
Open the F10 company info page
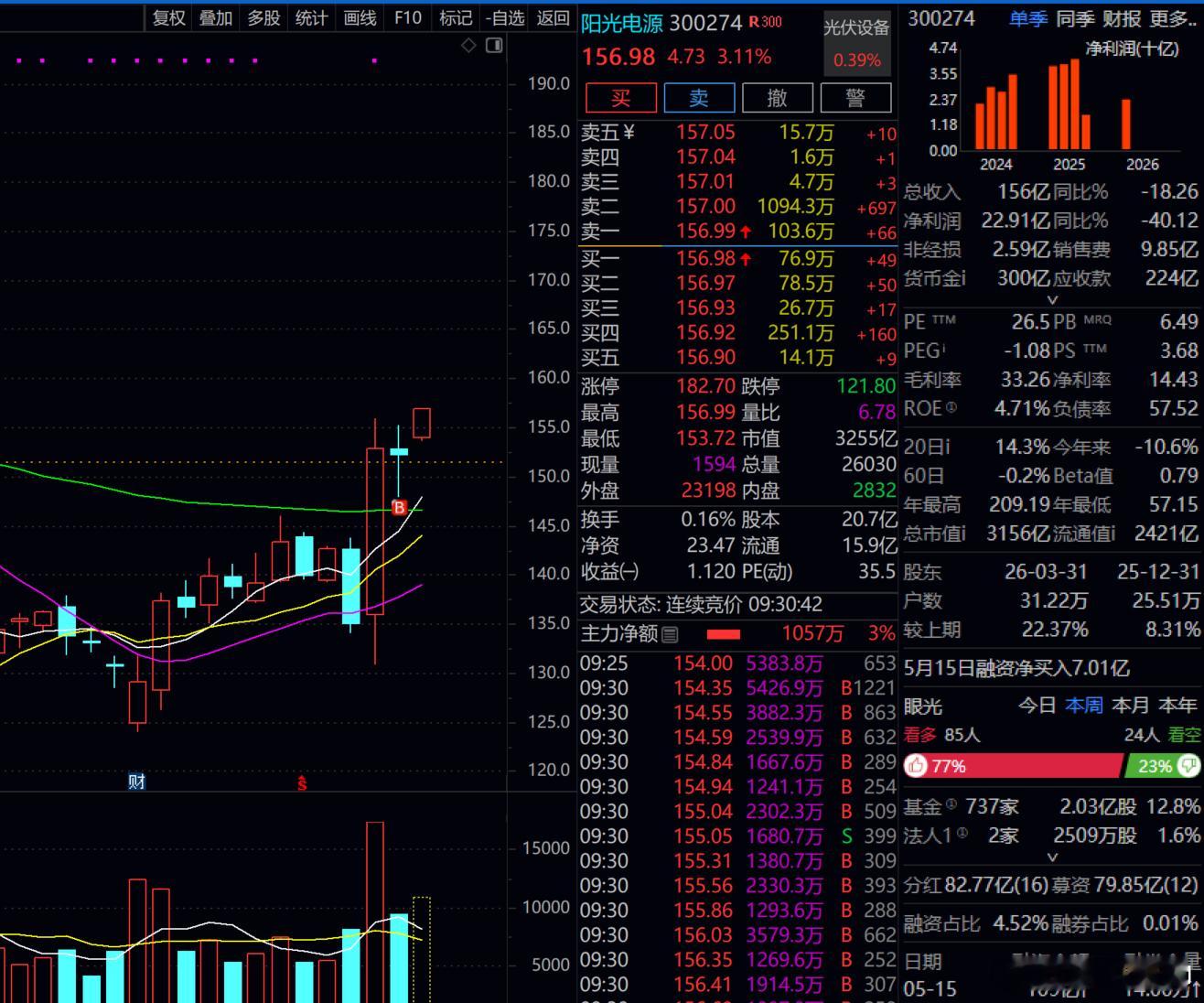pos(408,18)
